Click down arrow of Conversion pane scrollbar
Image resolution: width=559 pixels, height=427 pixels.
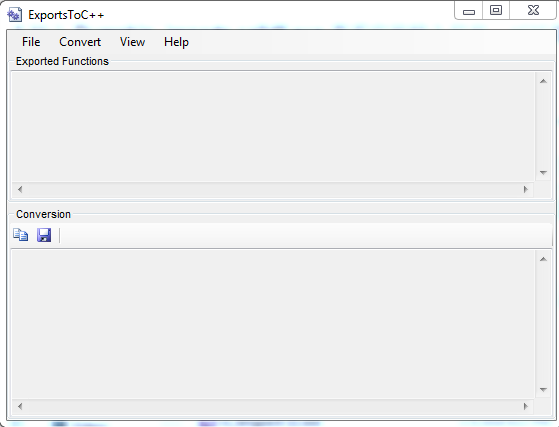543,390
